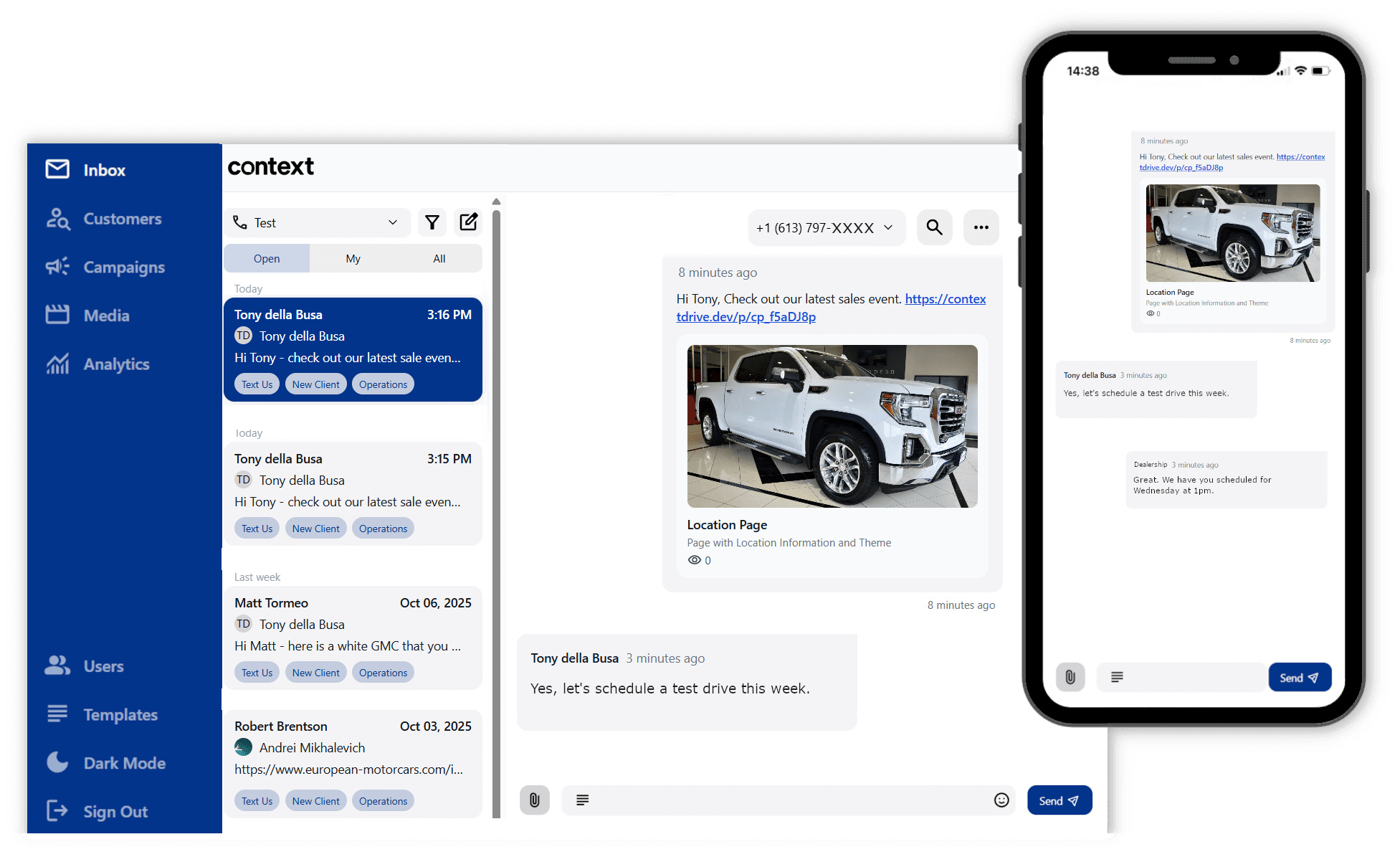This screenshot has width=1400, height=857.
Task: Open the white GMC truck image preview
Action: click(x=832, y=426)
